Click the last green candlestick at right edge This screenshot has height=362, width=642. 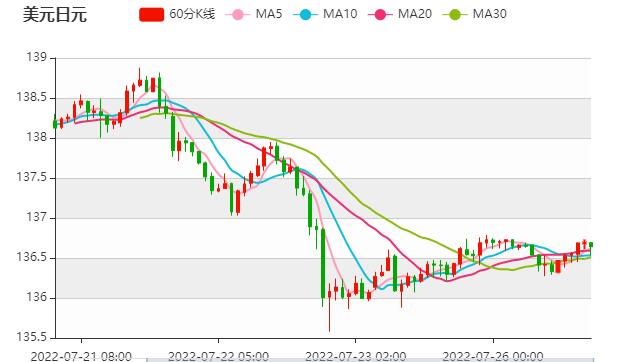[x=591, y=245]
